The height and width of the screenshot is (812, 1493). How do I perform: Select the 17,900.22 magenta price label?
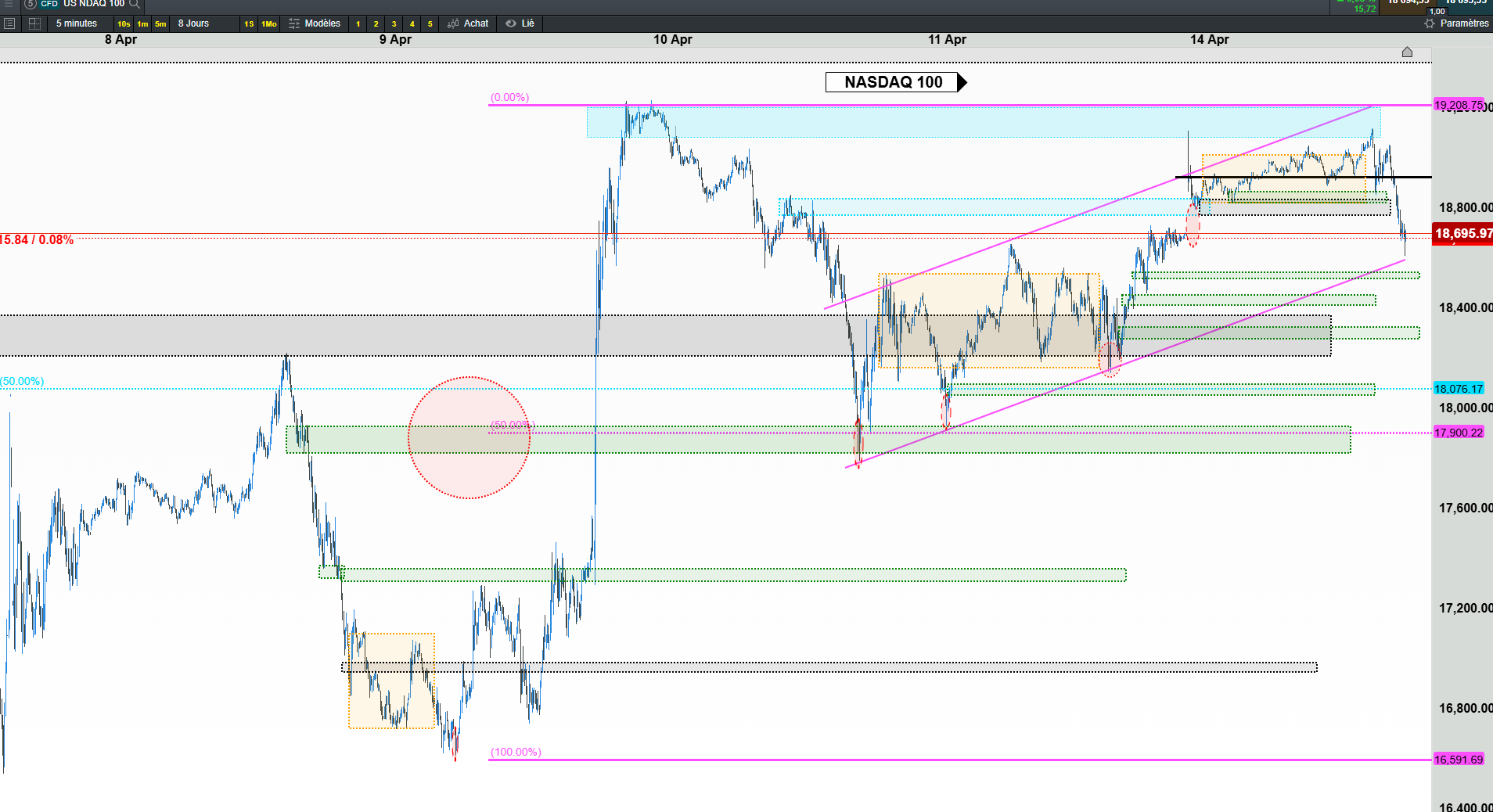[1459, 433]
